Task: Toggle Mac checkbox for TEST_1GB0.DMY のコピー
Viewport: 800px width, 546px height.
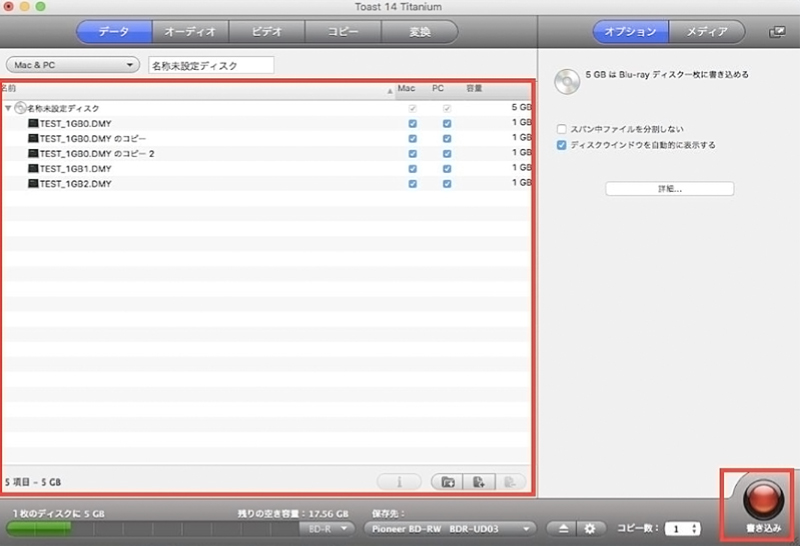Action: (x=412, y=138)
